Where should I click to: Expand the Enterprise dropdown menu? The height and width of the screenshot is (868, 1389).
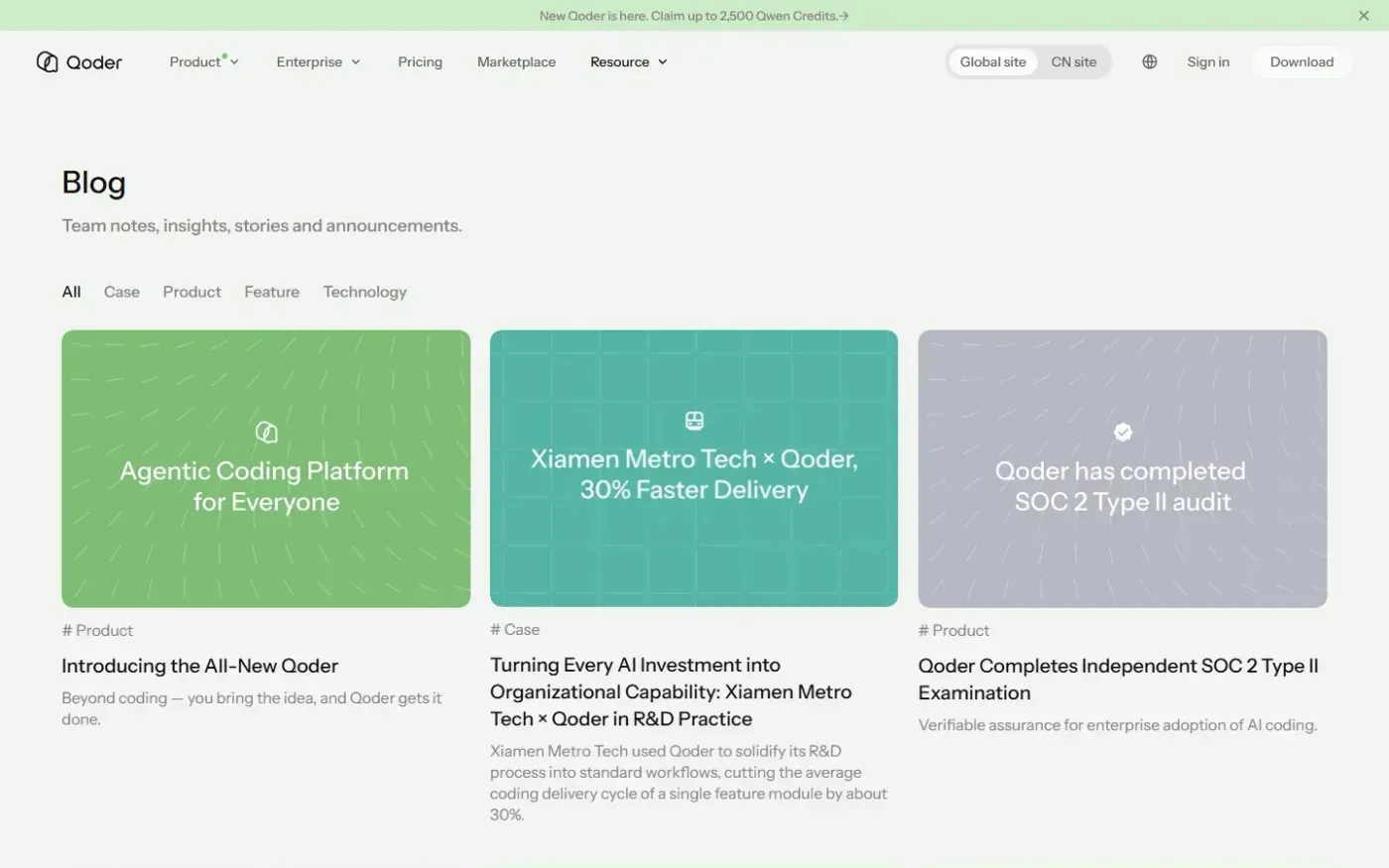pos(318,62)
